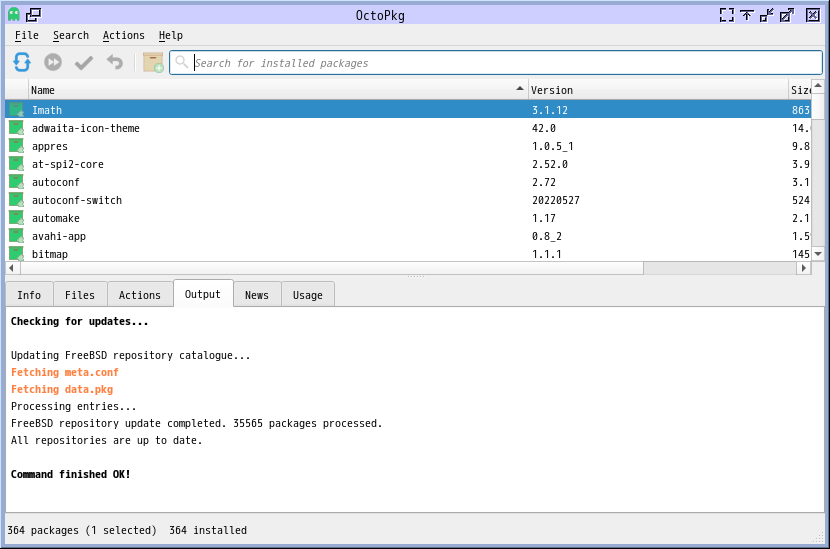
Task: Click the Check updates sync icon
Action: (x=22, y=62)
